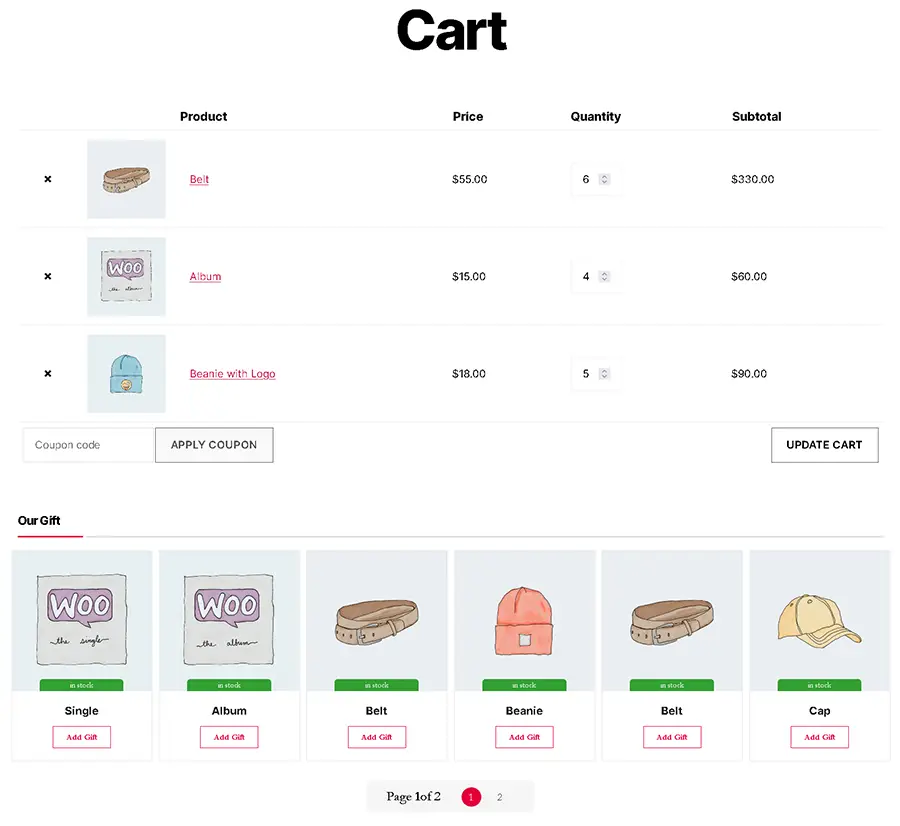Click the Cap gift thumbnail image
The width and height of the screenshot is (900, 826).
point(819,620)
